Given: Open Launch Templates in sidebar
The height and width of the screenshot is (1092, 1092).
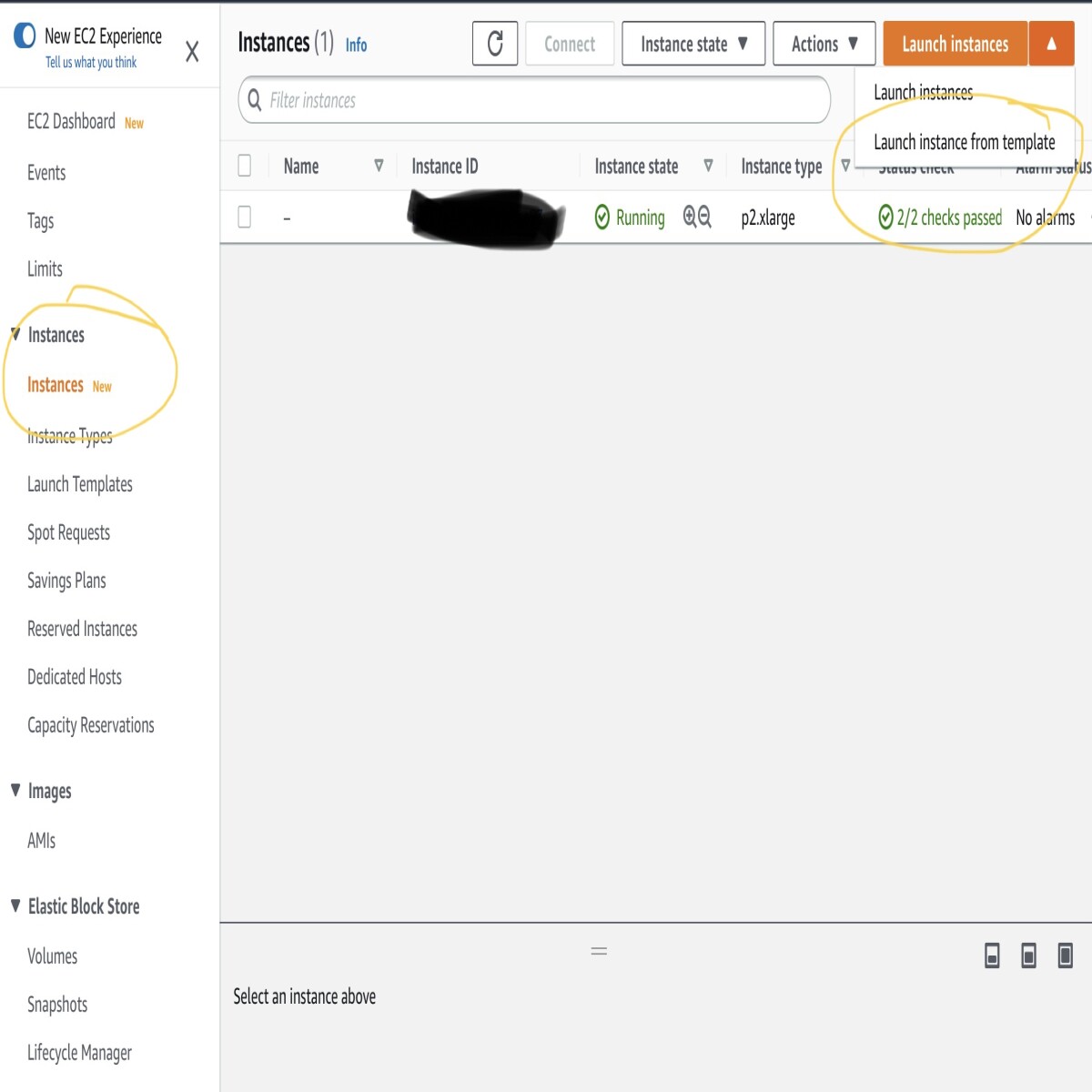Looking at the screenshot, I should tap(80, 484).
